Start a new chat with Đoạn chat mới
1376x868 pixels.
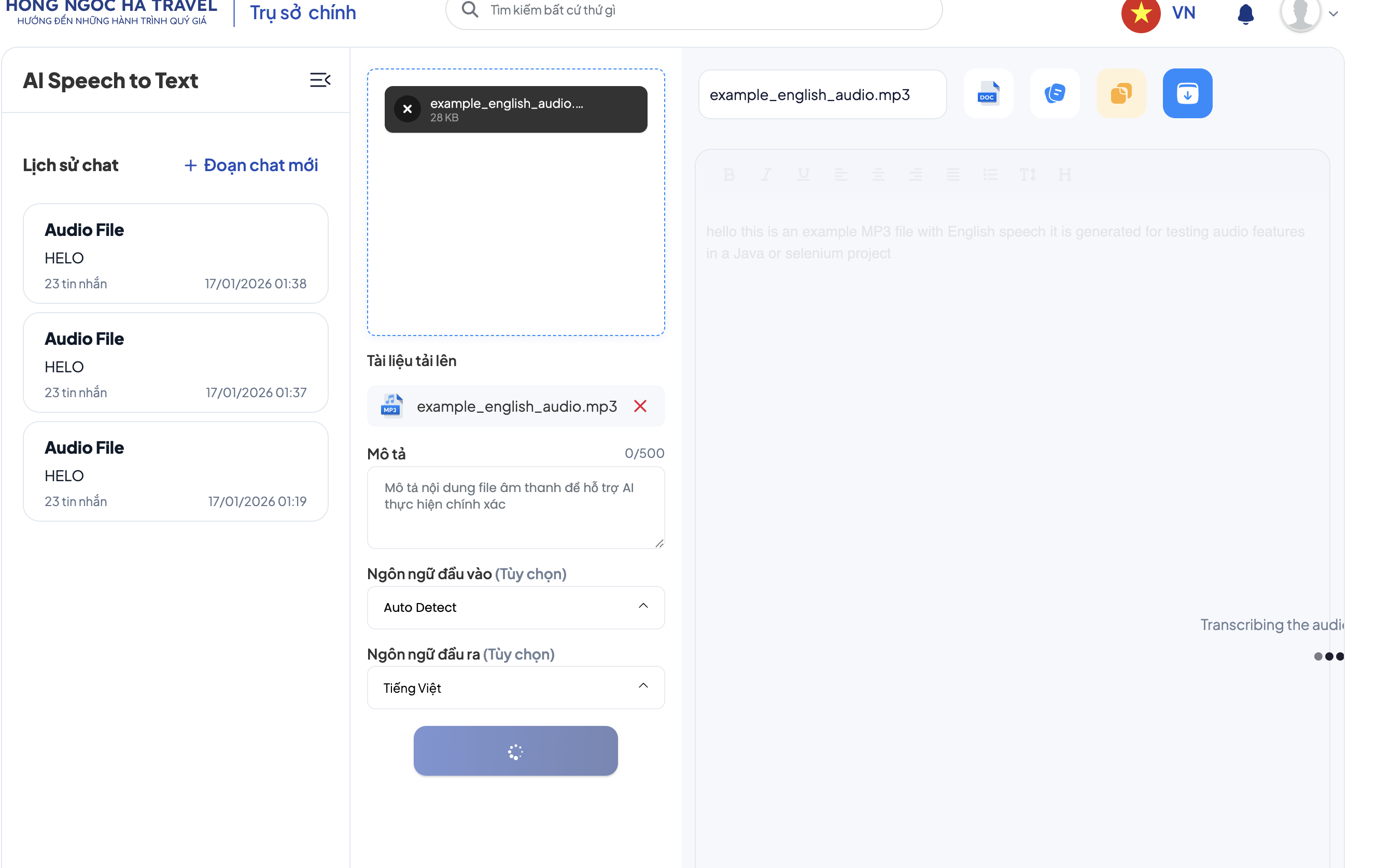point(251,165)
